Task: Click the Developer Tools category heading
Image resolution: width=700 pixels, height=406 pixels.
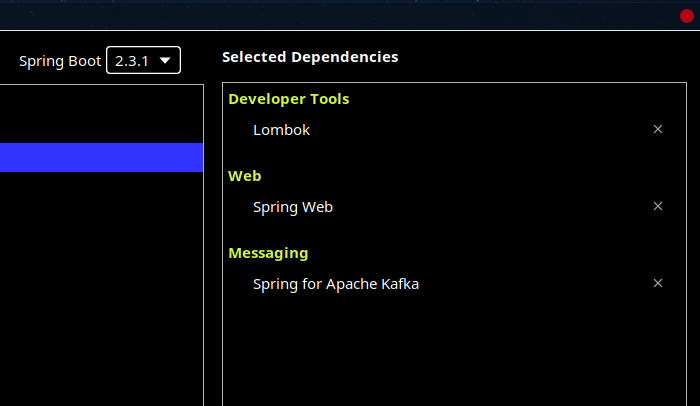Action: (x=288, y=99)
